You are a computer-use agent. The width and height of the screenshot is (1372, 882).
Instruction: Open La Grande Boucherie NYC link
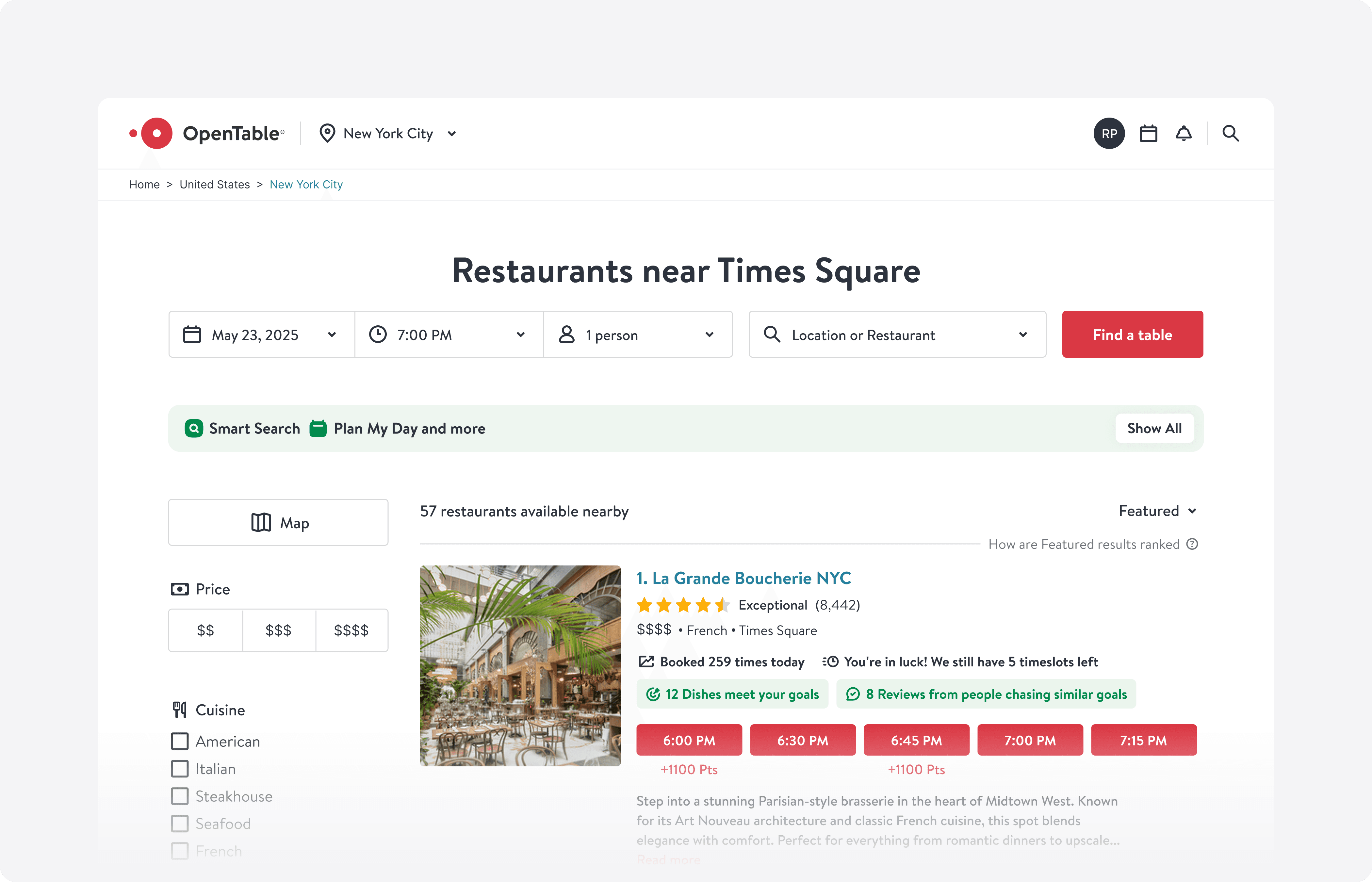tap(743, 579)
